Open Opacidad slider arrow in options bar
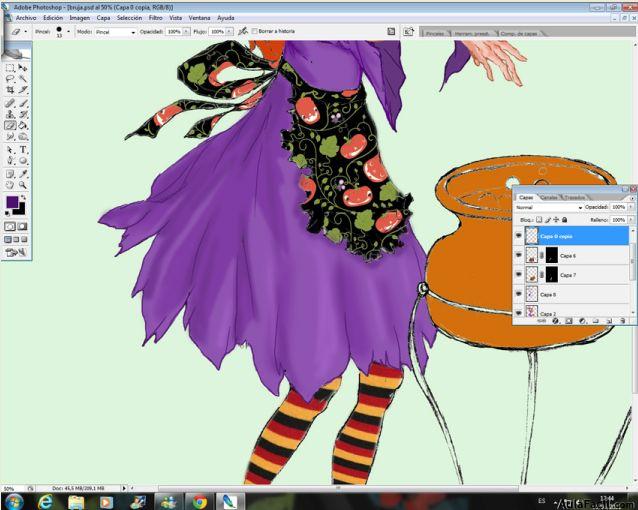 pyautogui.click(x=186, y=31)
